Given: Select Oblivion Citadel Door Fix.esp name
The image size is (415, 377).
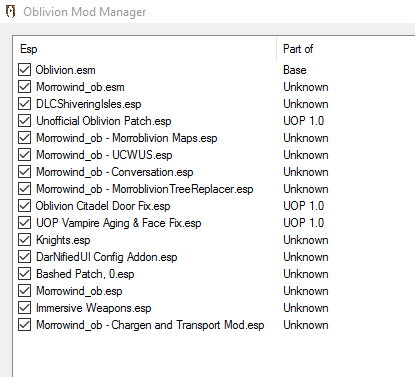Looking at the screenshot, I should [103, 206].
